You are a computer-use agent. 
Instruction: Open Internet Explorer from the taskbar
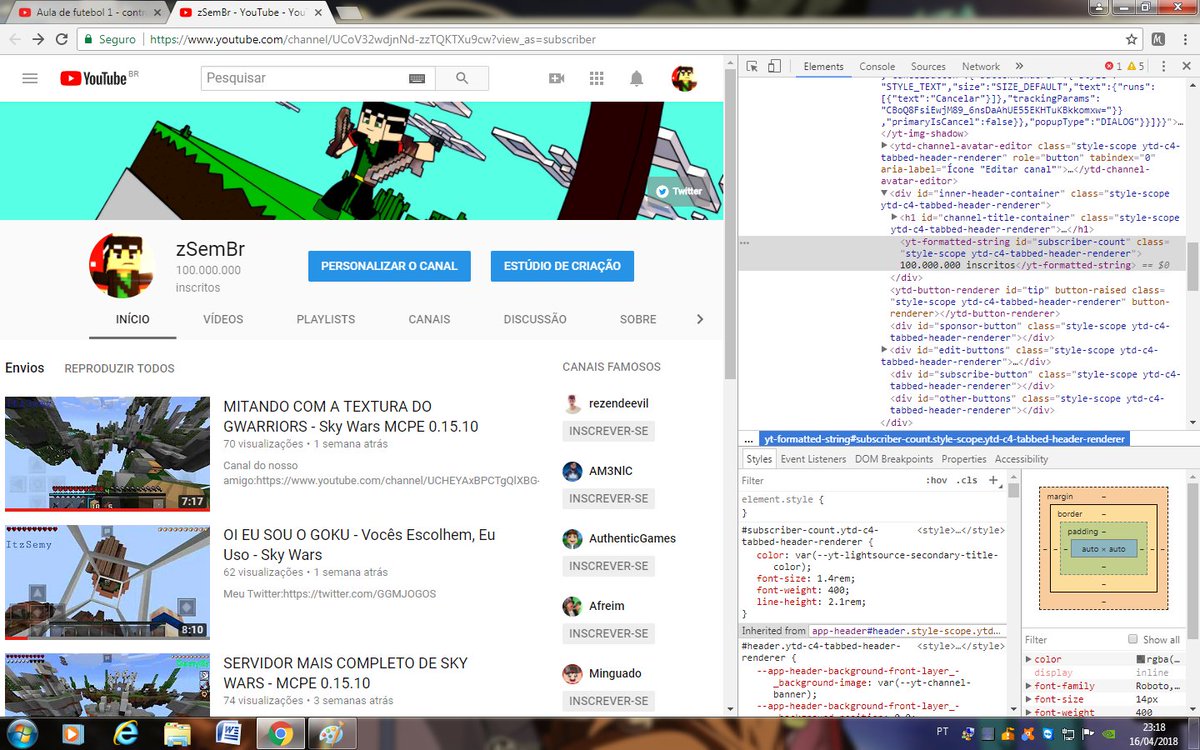[125, 734]
